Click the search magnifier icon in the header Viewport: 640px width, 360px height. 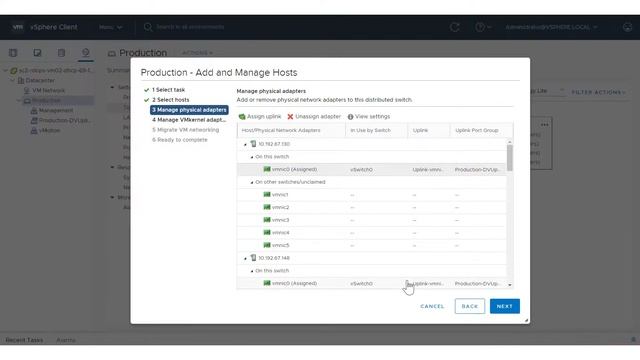coord(148,27)
